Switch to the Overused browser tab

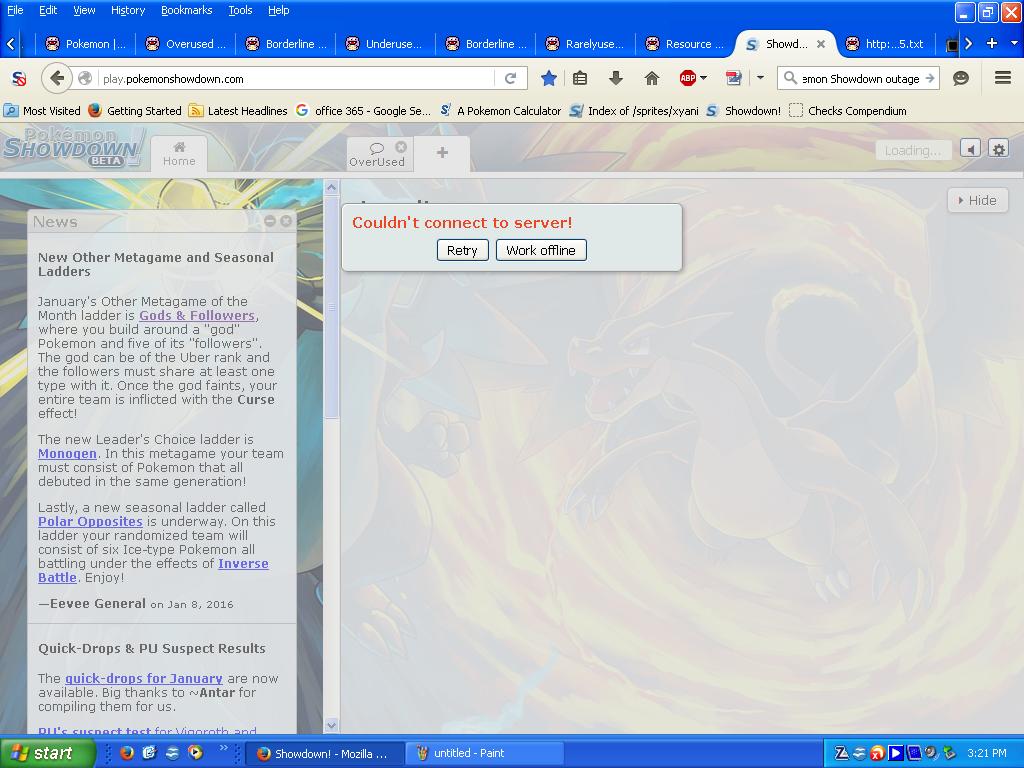coord(186,44)
